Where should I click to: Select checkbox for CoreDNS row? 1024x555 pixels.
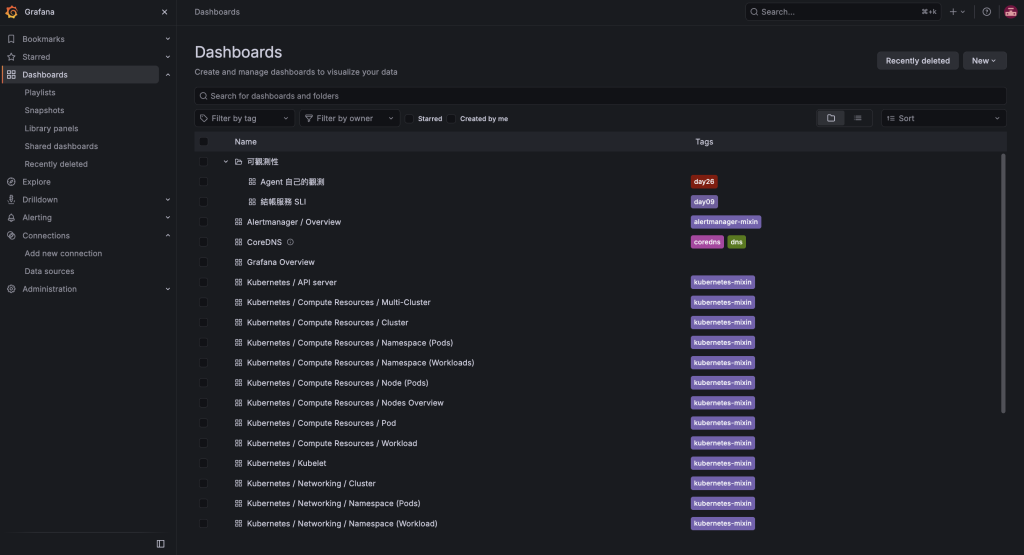(x=204, y=242)
